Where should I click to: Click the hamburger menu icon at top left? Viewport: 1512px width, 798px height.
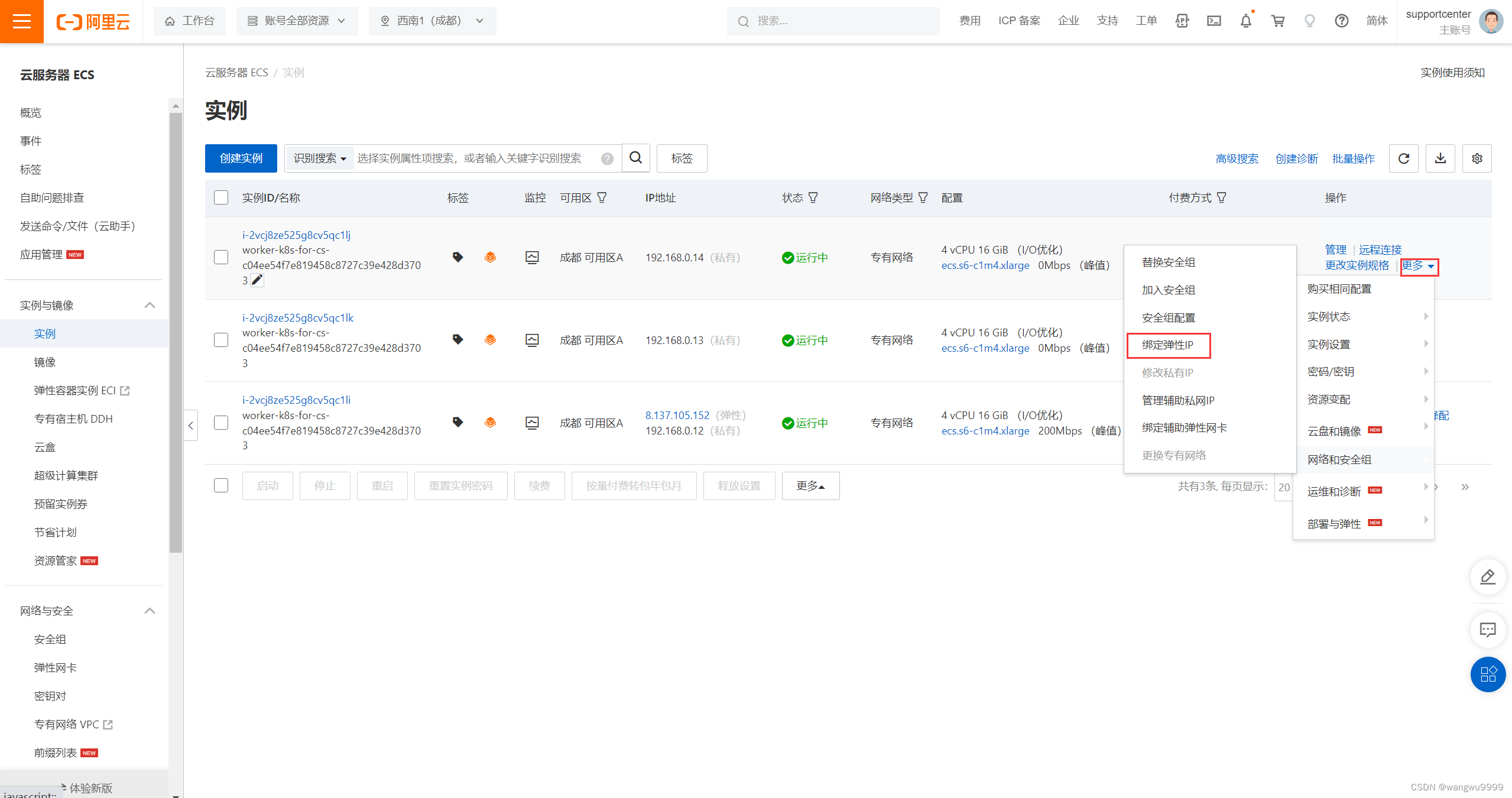pos(22,21)
